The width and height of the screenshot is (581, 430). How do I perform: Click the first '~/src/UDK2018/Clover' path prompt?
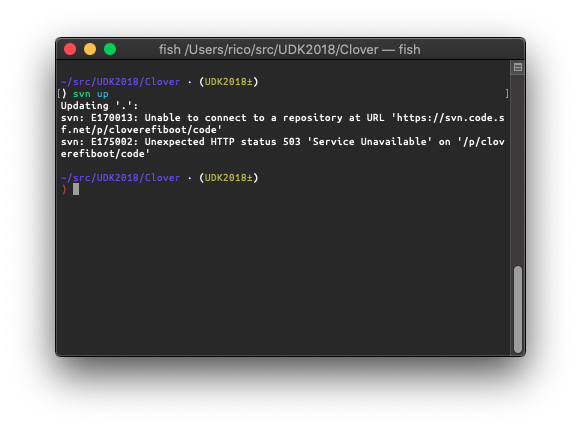120,82
